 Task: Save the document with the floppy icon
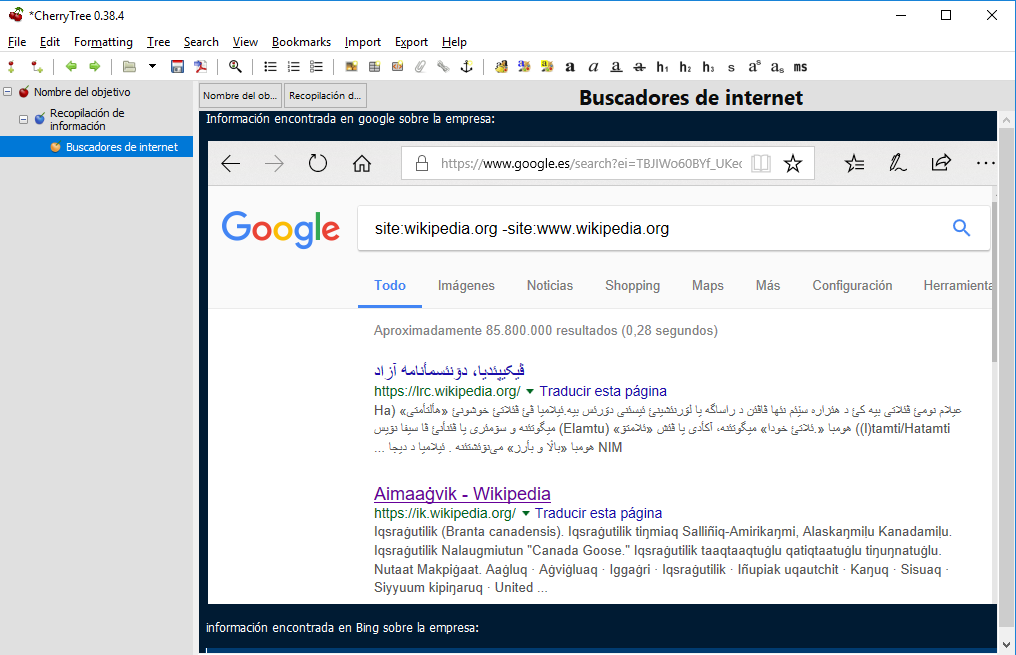coord(177,67)
